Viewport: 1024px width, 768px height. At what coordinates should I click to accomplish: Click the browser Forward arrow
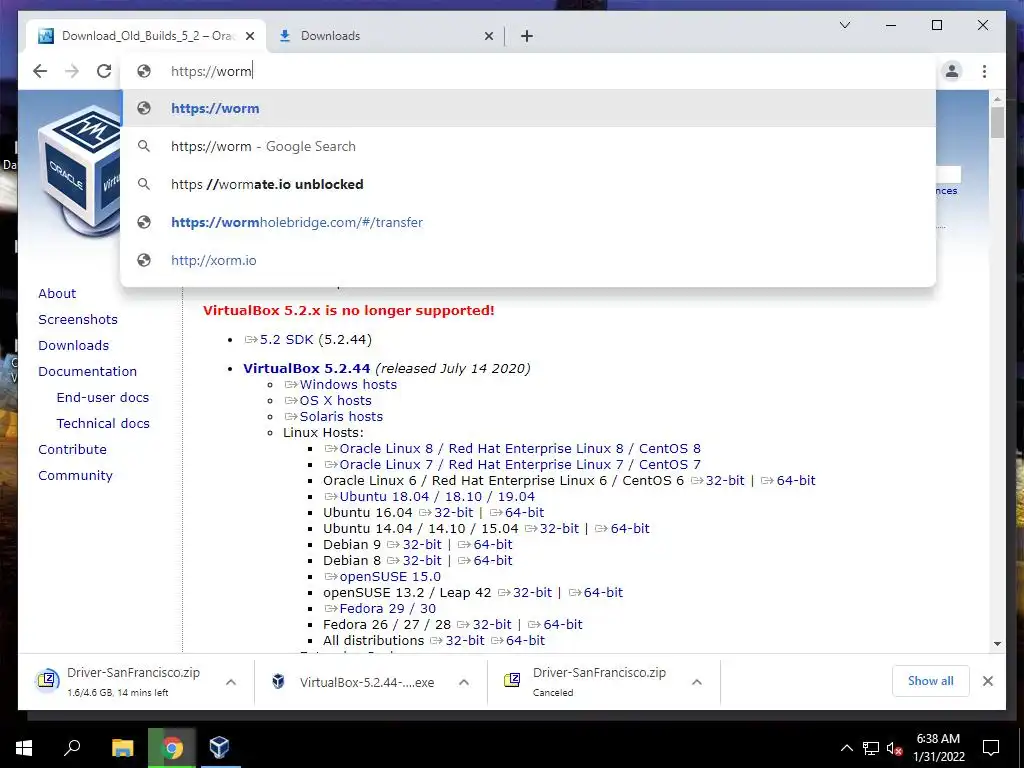click(x=72, y=71)
